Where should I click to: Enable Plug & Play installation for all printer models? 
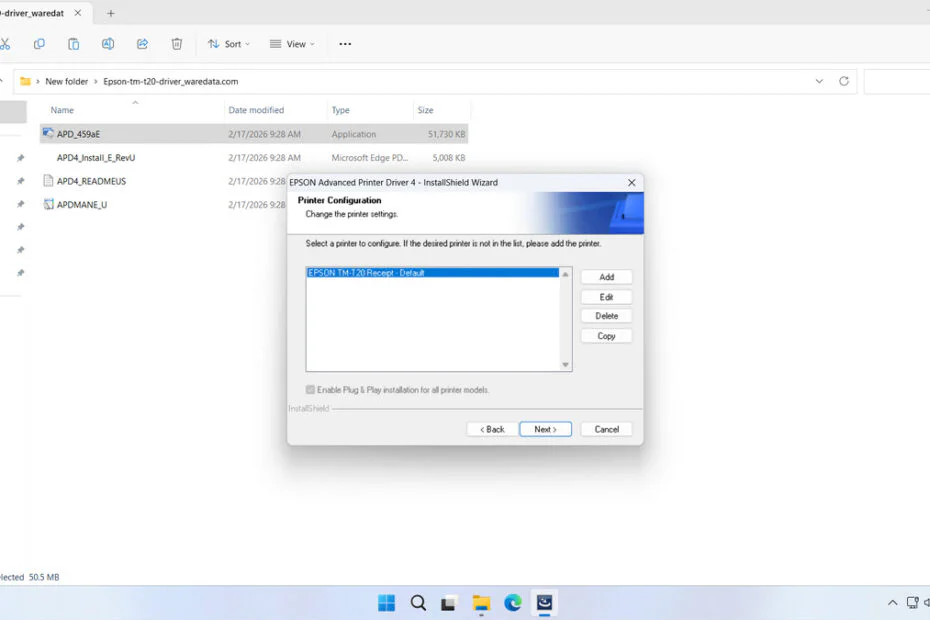tap(310, 389)
